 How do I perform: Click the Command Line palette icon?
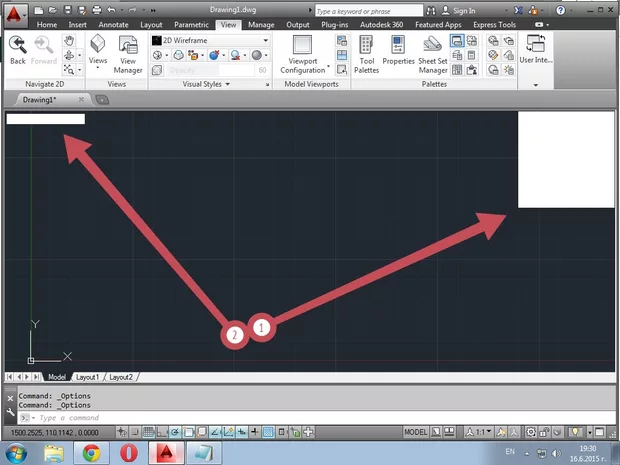click(457, 40)
